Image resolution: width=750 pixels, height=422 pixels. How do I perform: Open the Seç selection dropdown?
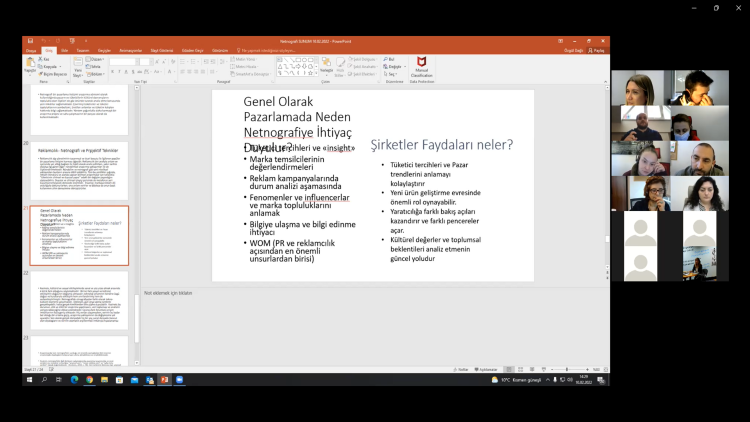(x=391, y=74)
